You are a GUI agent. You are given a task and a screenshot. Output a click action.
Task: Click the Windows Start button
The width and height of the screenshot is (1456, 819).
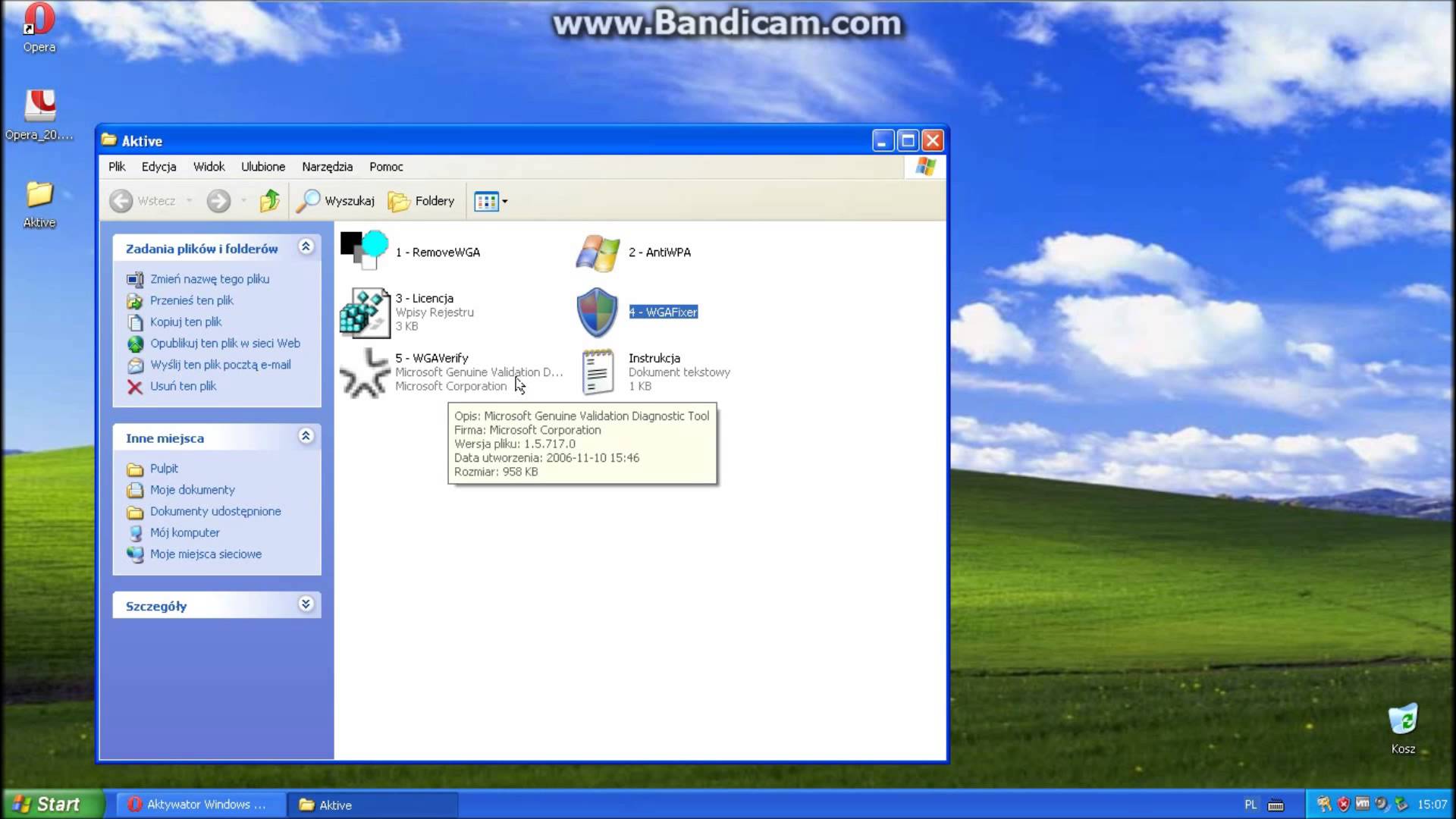(52, 805)
